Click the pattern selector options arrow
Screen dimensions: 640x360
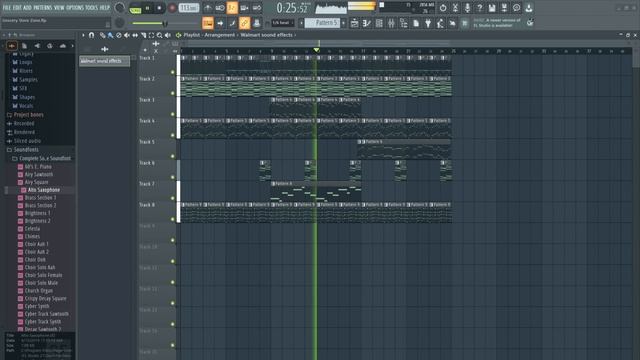click(301, 23)
